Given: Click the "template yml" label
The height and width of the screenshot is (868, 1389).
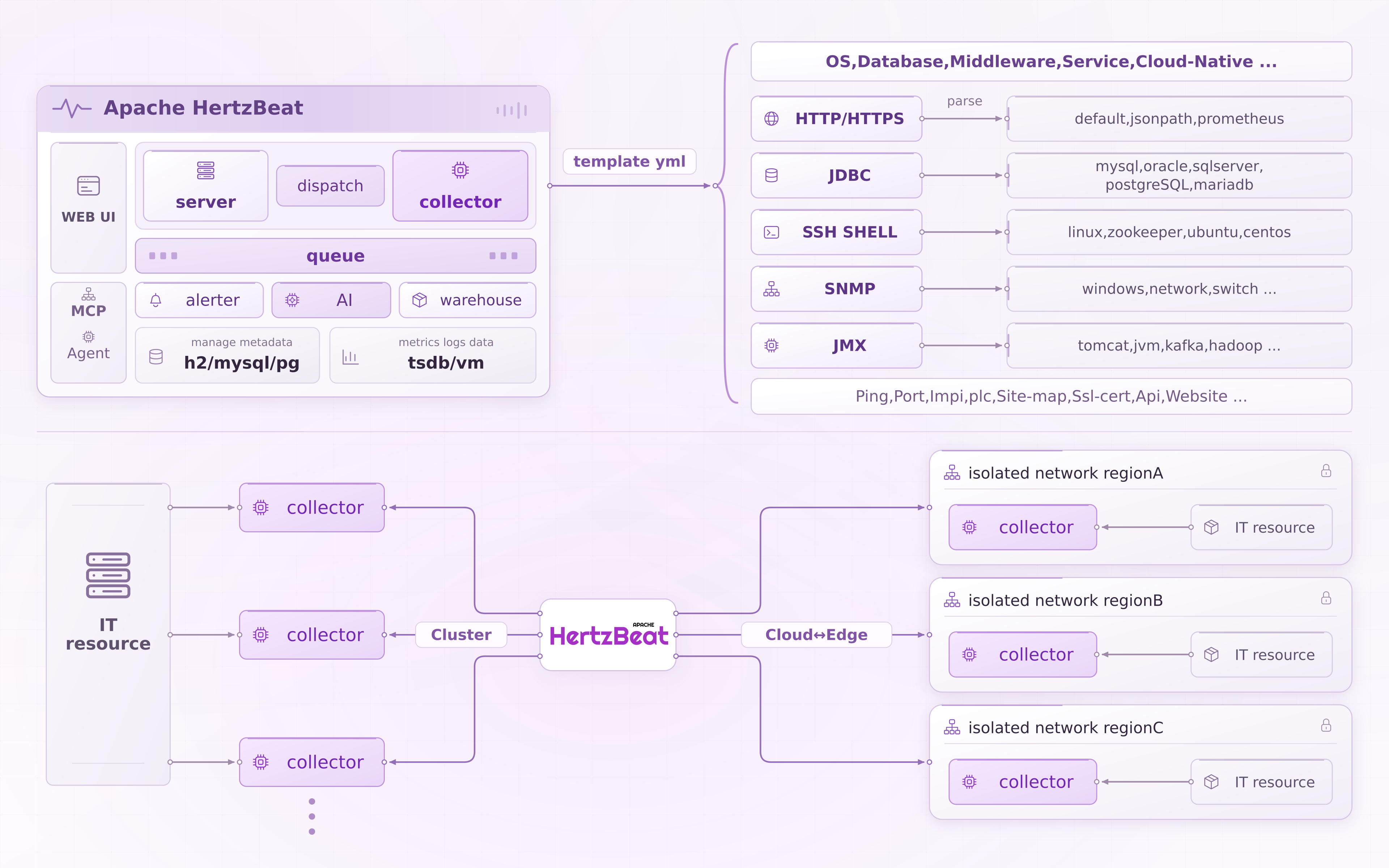Looking at the screenshot, I should 629,161.
